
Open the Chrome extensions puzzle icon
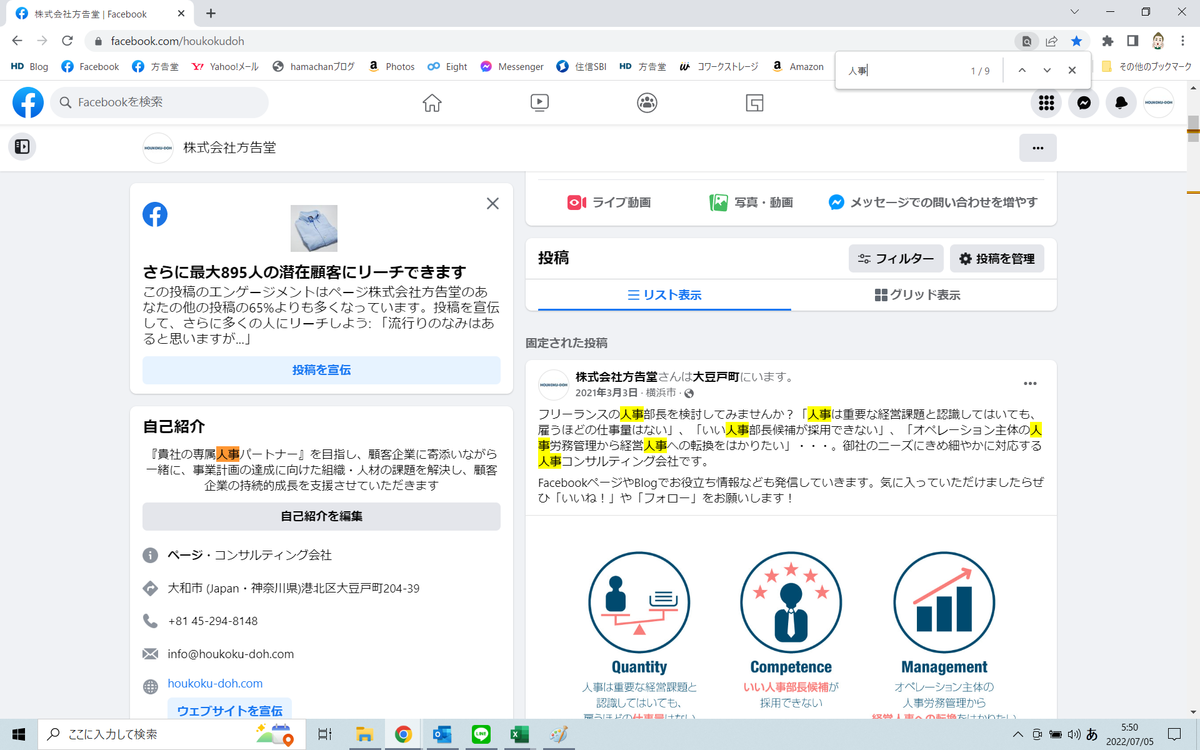click(x=1107, y=41)
